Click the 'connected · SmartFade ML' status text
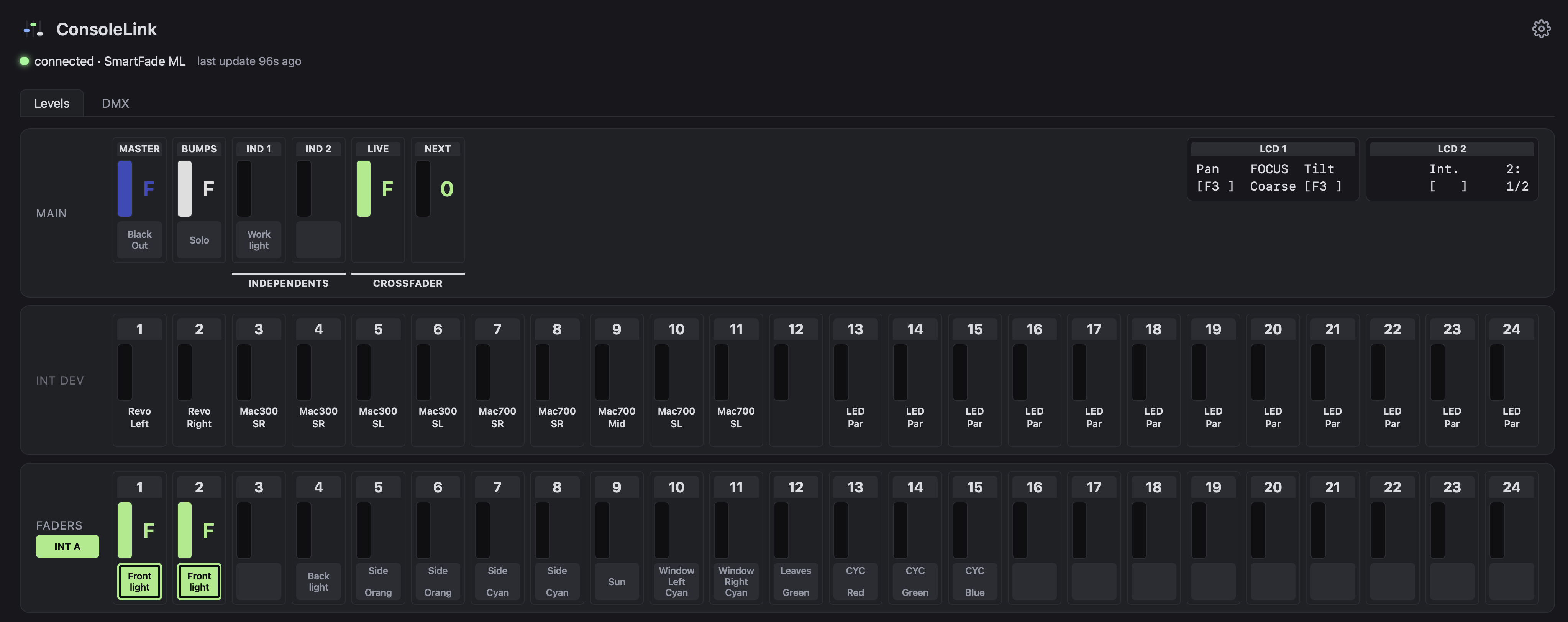1568x622 pixels. [110, 61]
